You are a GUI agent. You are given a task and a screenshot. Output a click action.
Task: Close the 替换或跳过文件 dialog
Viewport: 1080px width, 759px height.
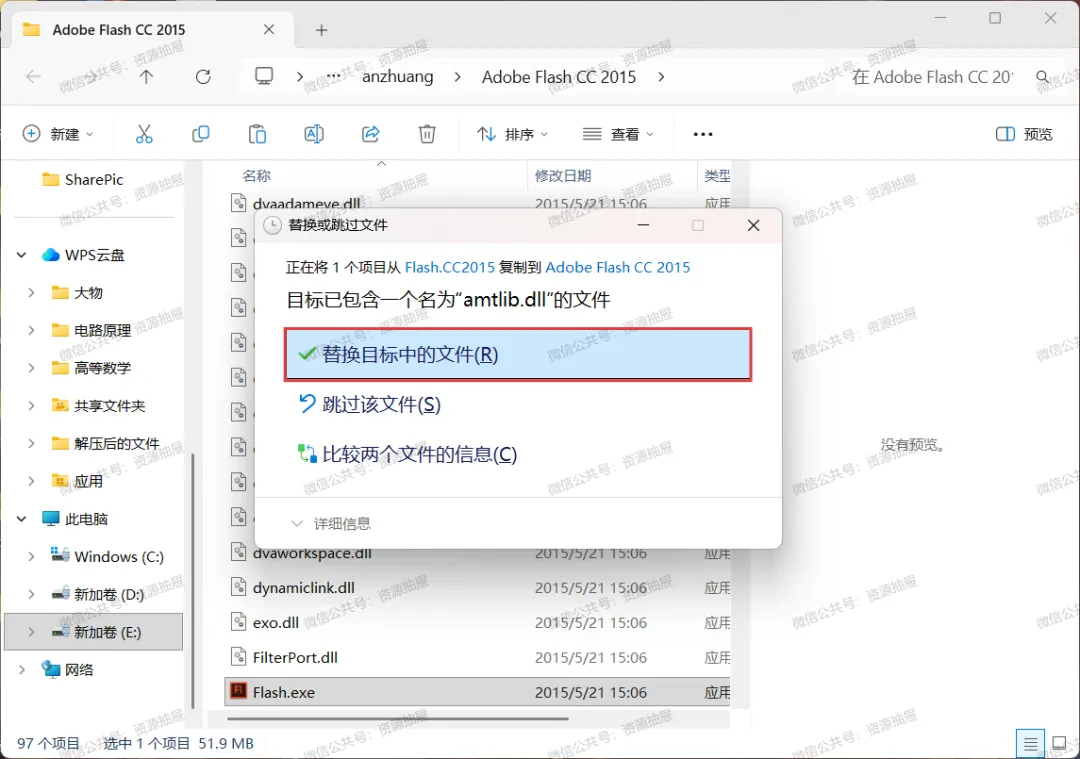pyautogui.click(x=754, y=225)
